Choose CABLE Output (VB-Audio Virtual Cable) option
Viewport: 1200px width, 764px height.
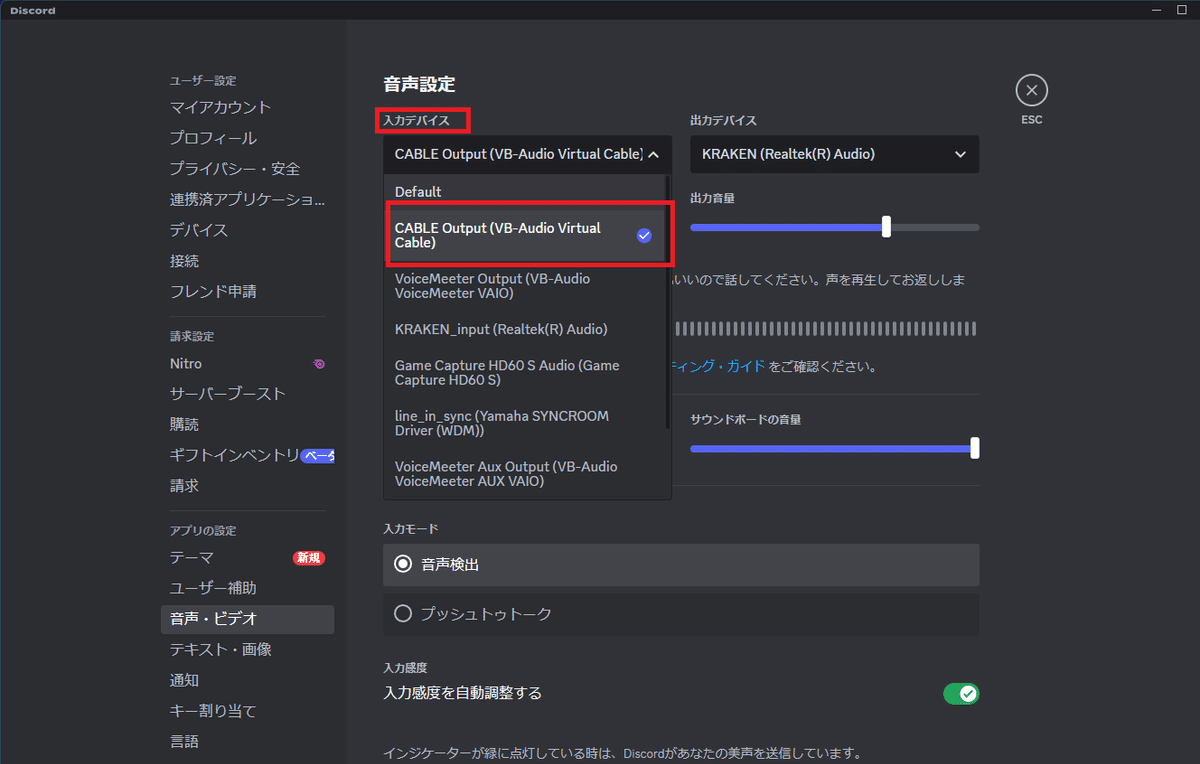(526, 235)
